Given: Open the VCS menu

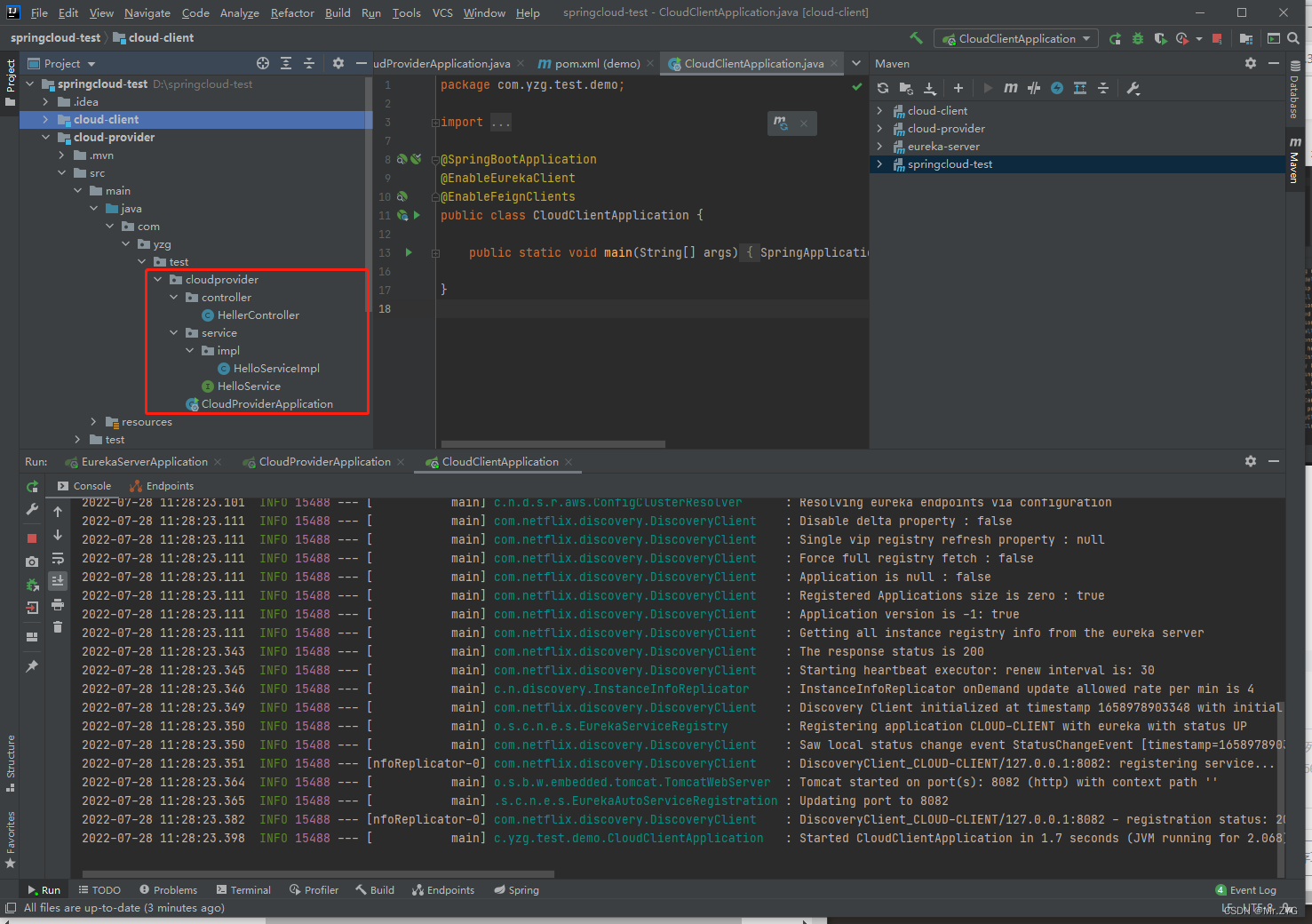Looking at the screenshot, I should (442, 12).
